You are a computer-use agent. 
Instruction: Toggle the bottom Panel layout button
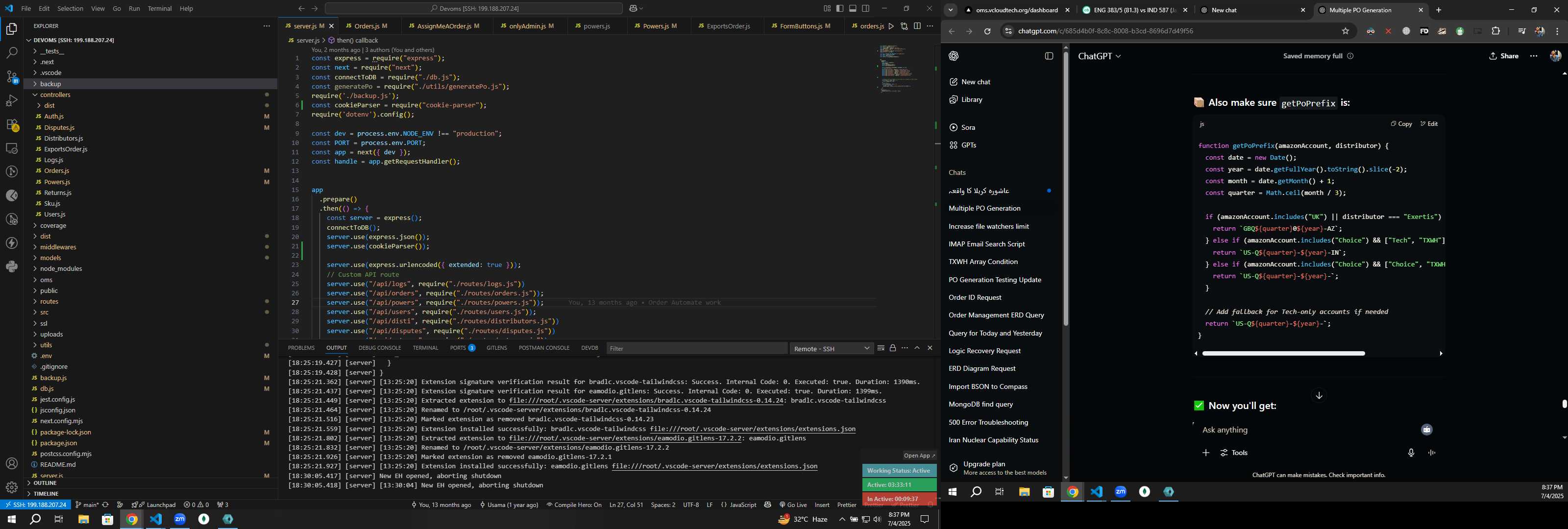click(853, 8)
